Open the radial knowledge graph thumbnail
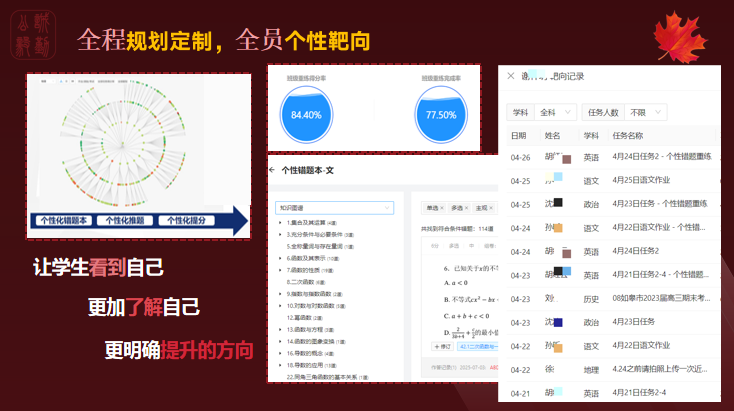The height and width of the screenshot is (411, 734). tap(123, 144)
